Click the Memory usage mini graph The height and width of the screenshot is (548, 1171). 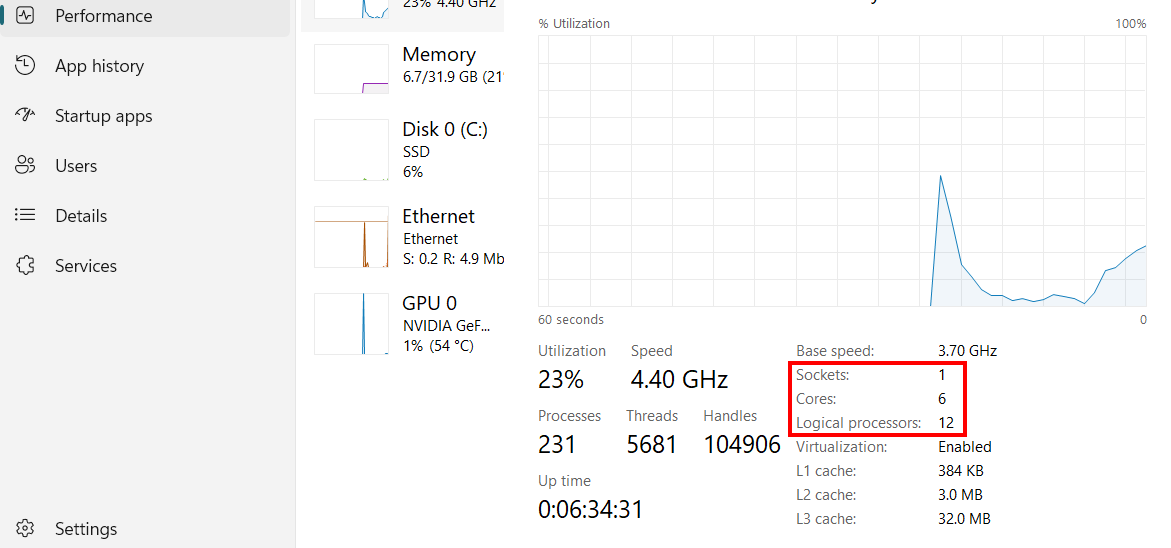point(351,69)
